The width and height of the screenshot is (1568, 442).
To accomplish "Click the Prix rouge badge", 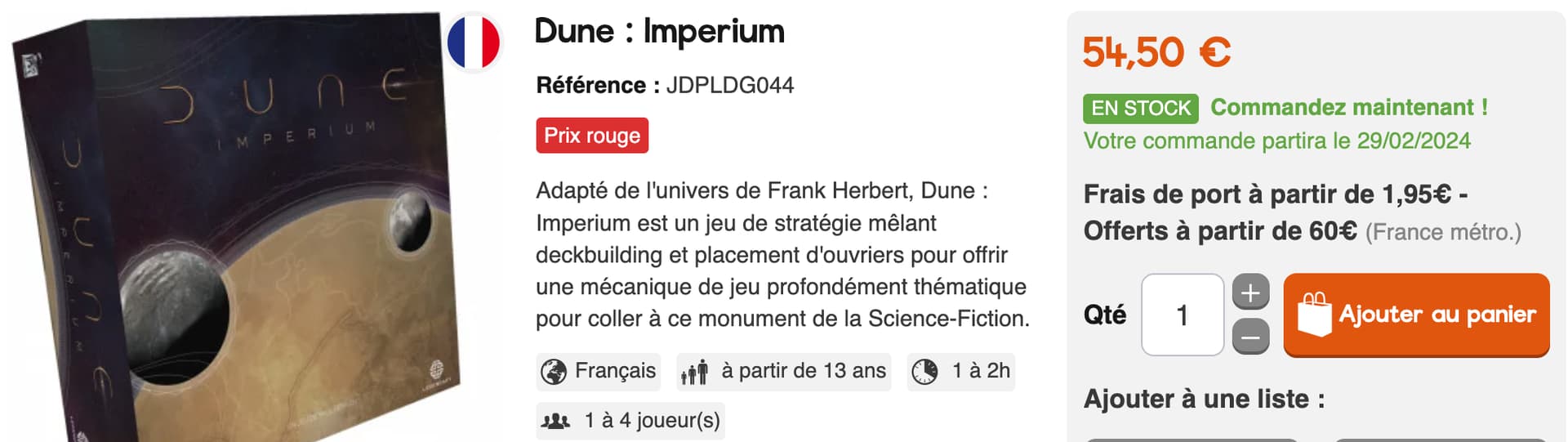I will click(x=592, y=136).
